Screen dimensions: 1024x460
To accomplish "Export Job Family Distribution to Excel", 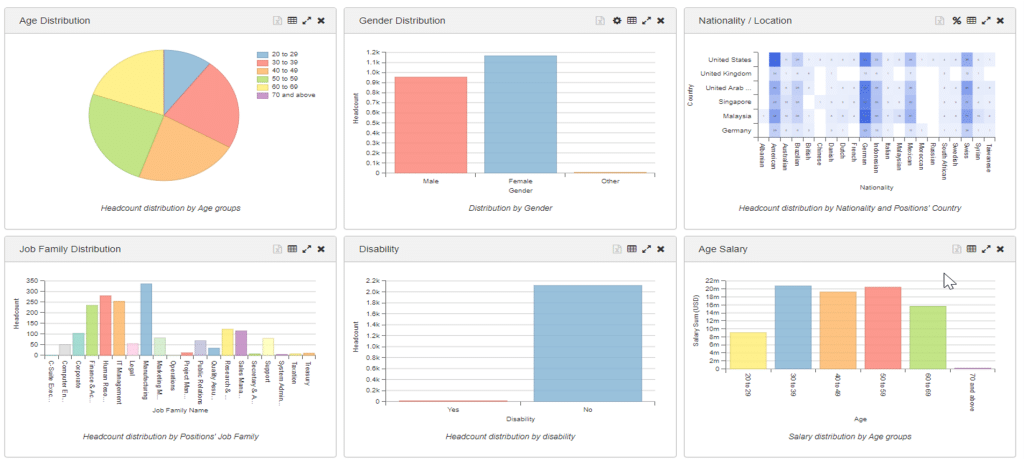I will click(x=278, y=249).
